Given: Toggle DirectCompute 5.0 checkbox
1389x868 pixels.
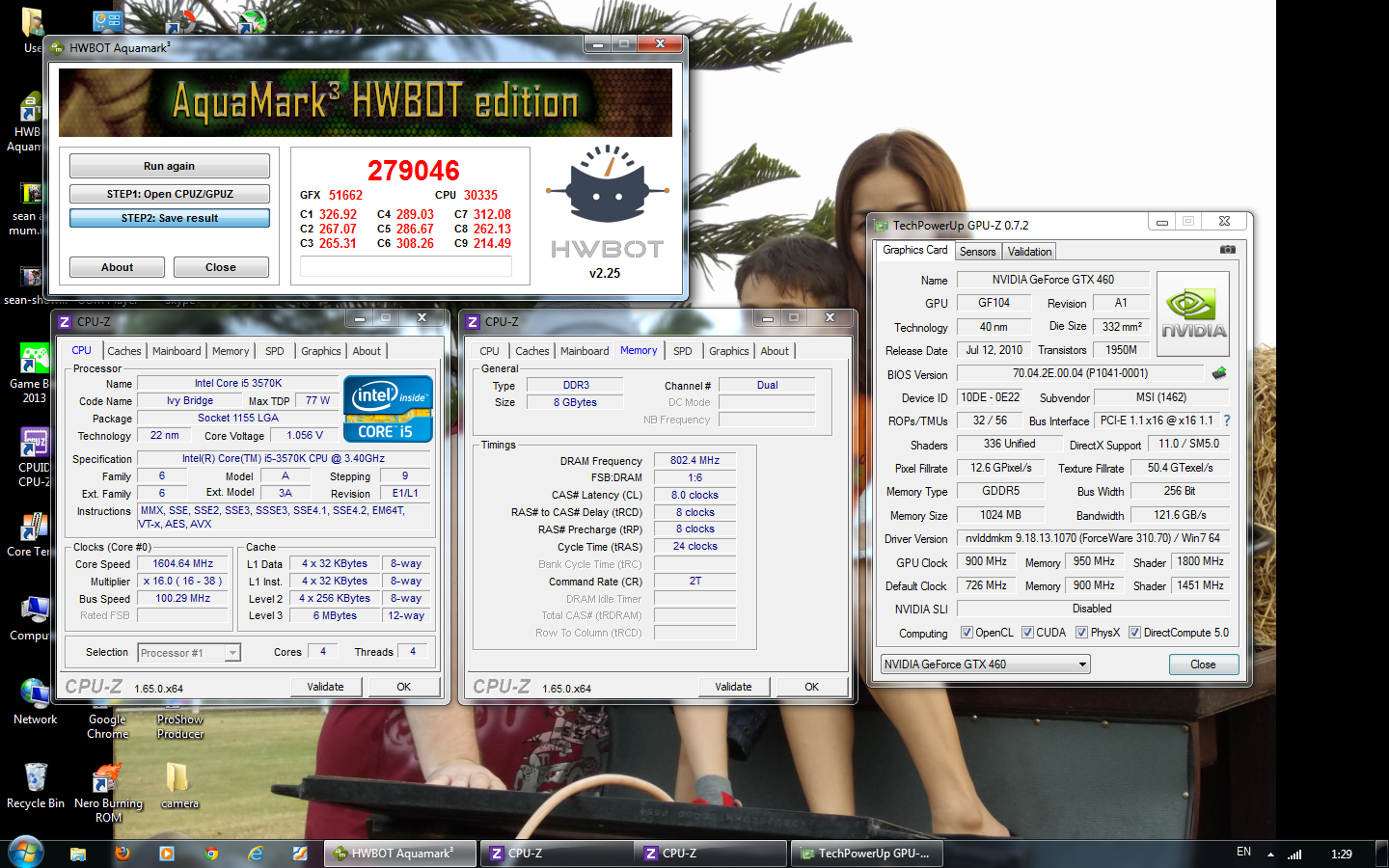Looking at the screenshot, I should pyautogui.click(x=1135, y=633).
